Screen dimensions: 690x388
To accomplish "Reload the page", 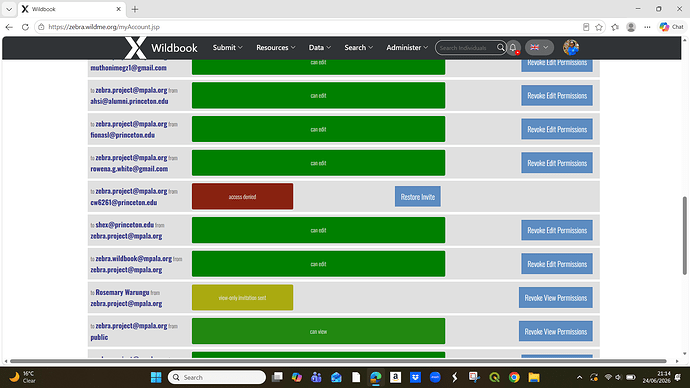I will click(x=26, y=27).
